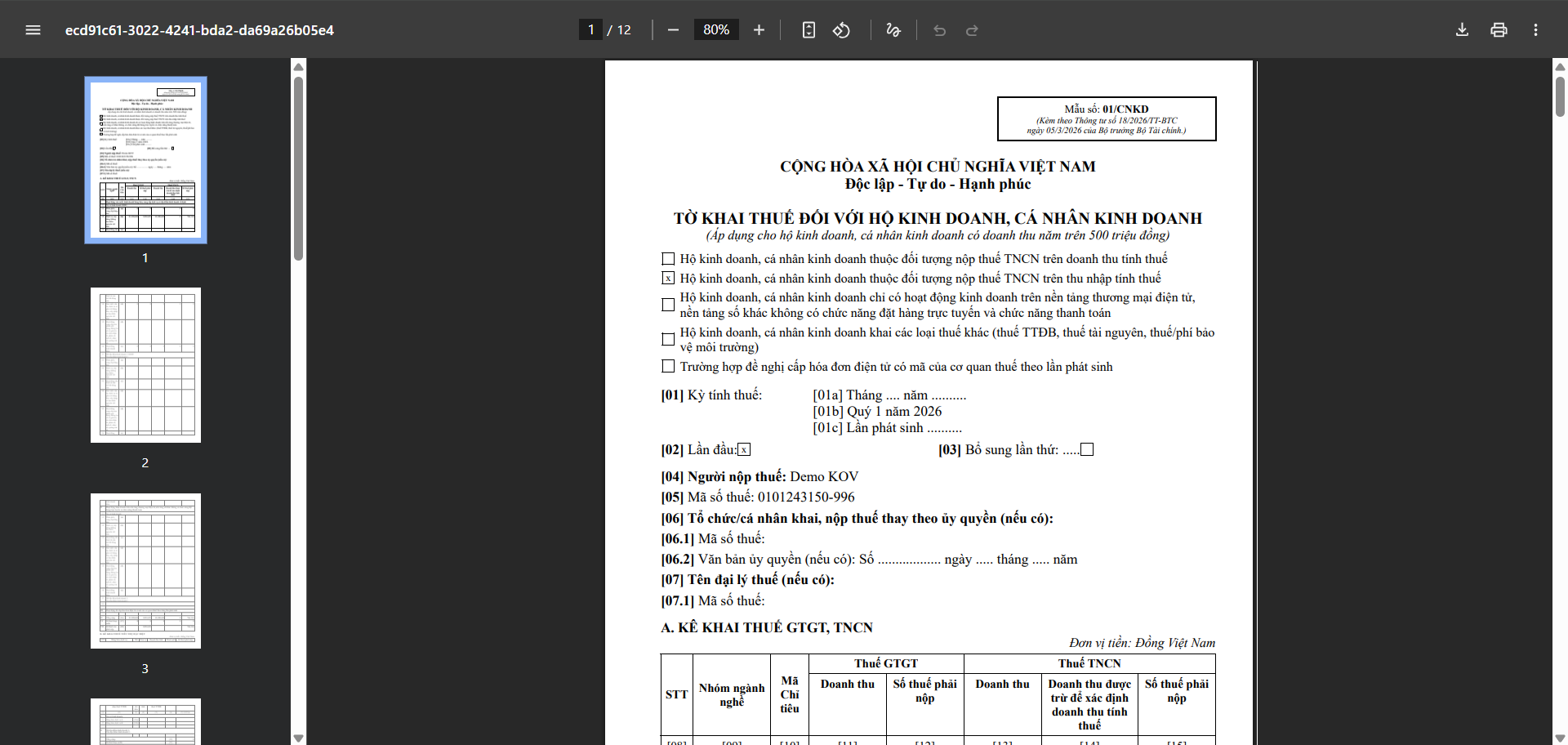Click the 'Quý 1 năm 2026' period text
This screenshot has width=1568, height=745.
[893, 412]
